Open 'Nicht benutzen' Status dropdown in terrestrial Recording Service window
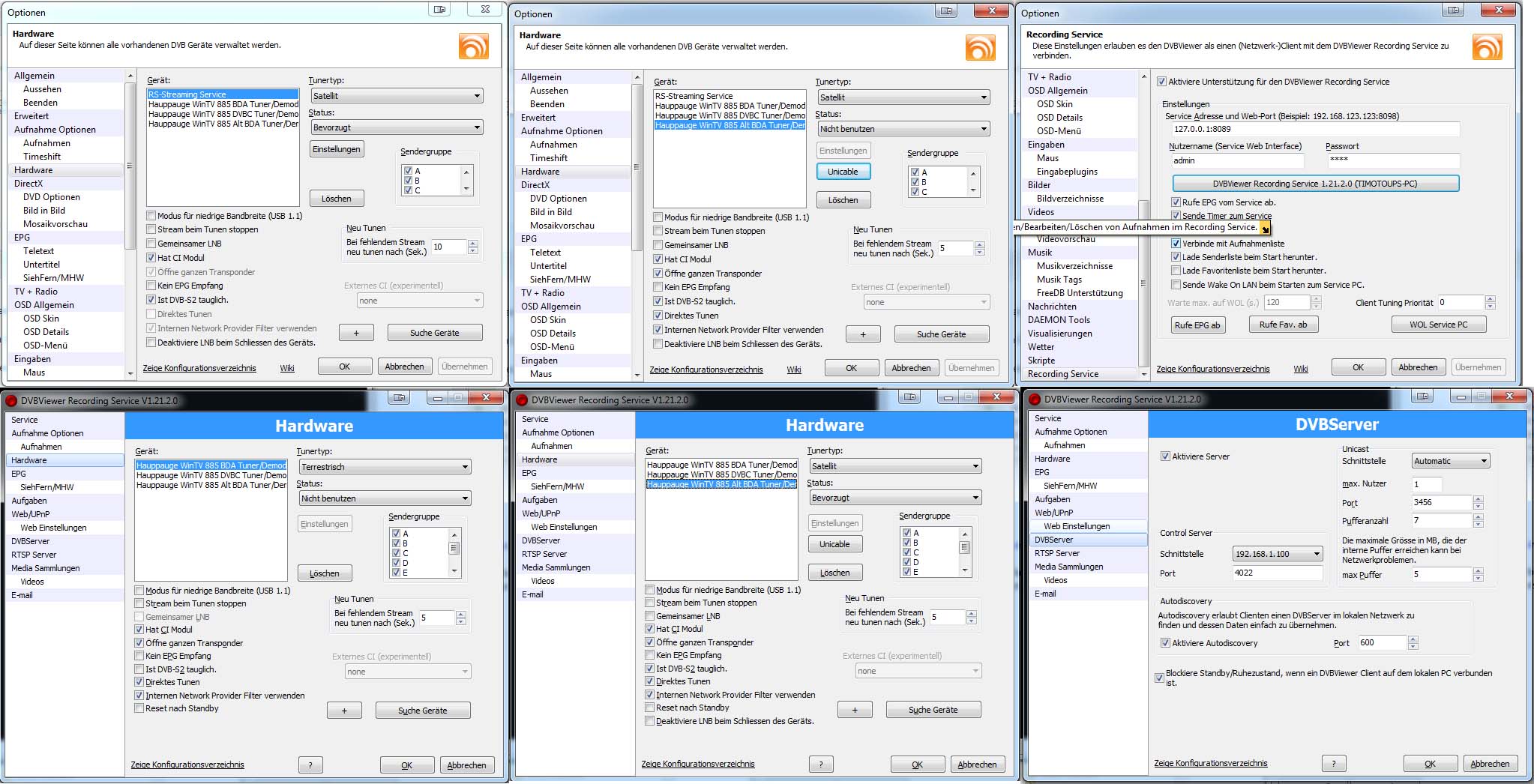Screen dimensions: 1534x784 pos(385,498)
